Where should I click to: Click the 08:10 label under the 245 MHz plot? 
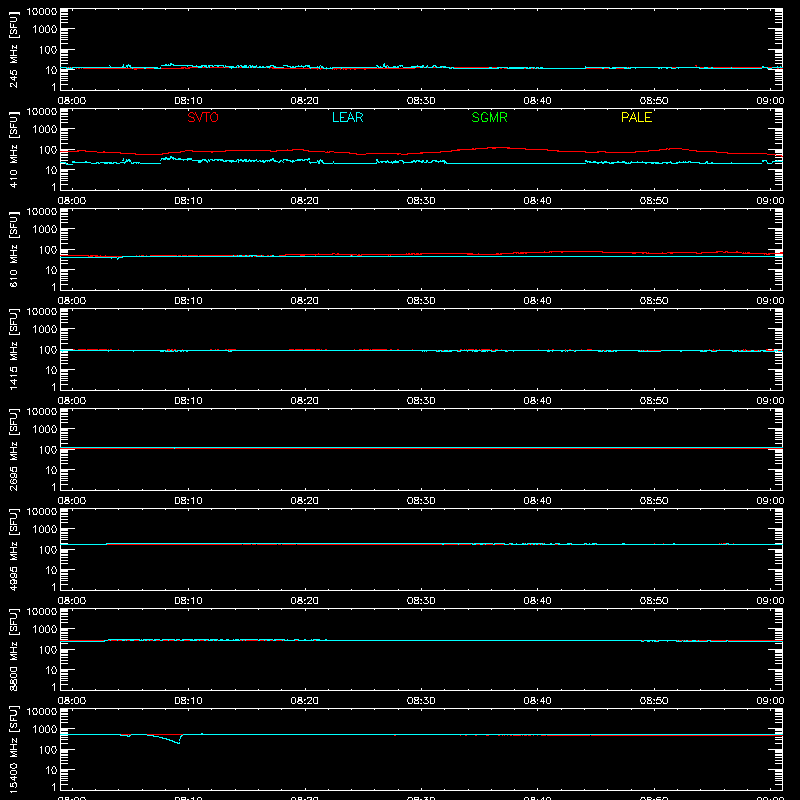click(188, 101)
